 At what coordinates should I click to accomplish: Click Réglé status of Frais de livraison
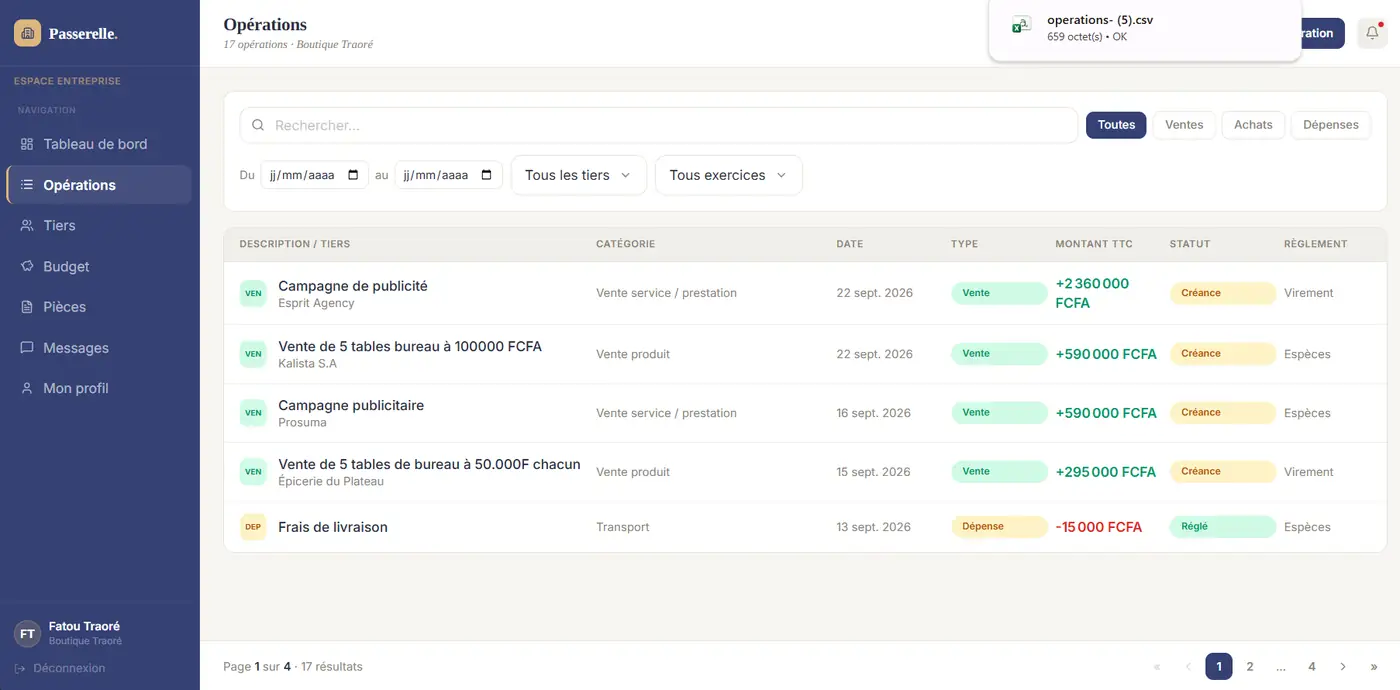tap(1222, 526)
